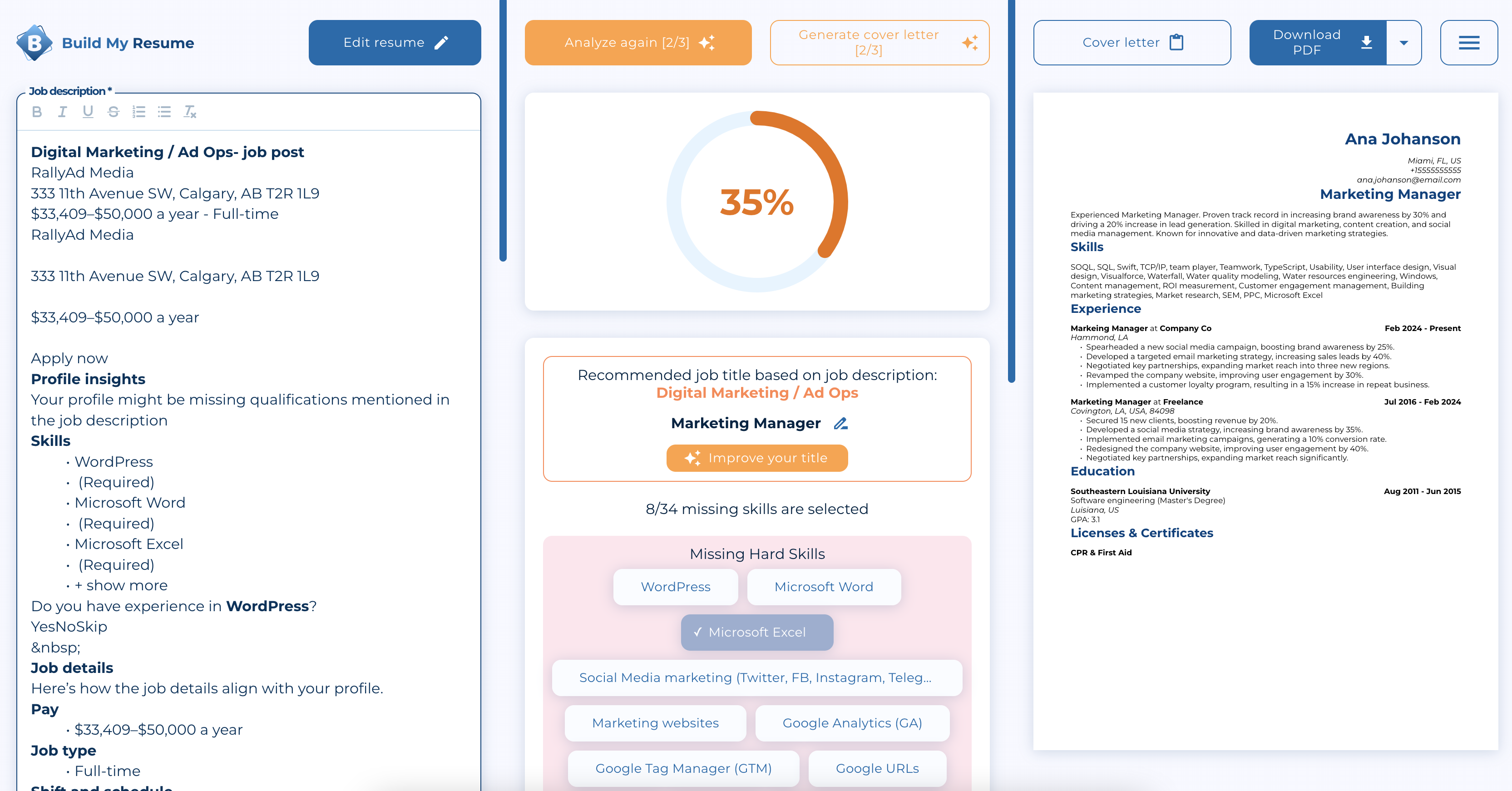The width and height of the screenshot is (1512, 791).
Task: Select the Google Analytics (GA) skill
Action: pyautogui.click(x=852, y=723)
